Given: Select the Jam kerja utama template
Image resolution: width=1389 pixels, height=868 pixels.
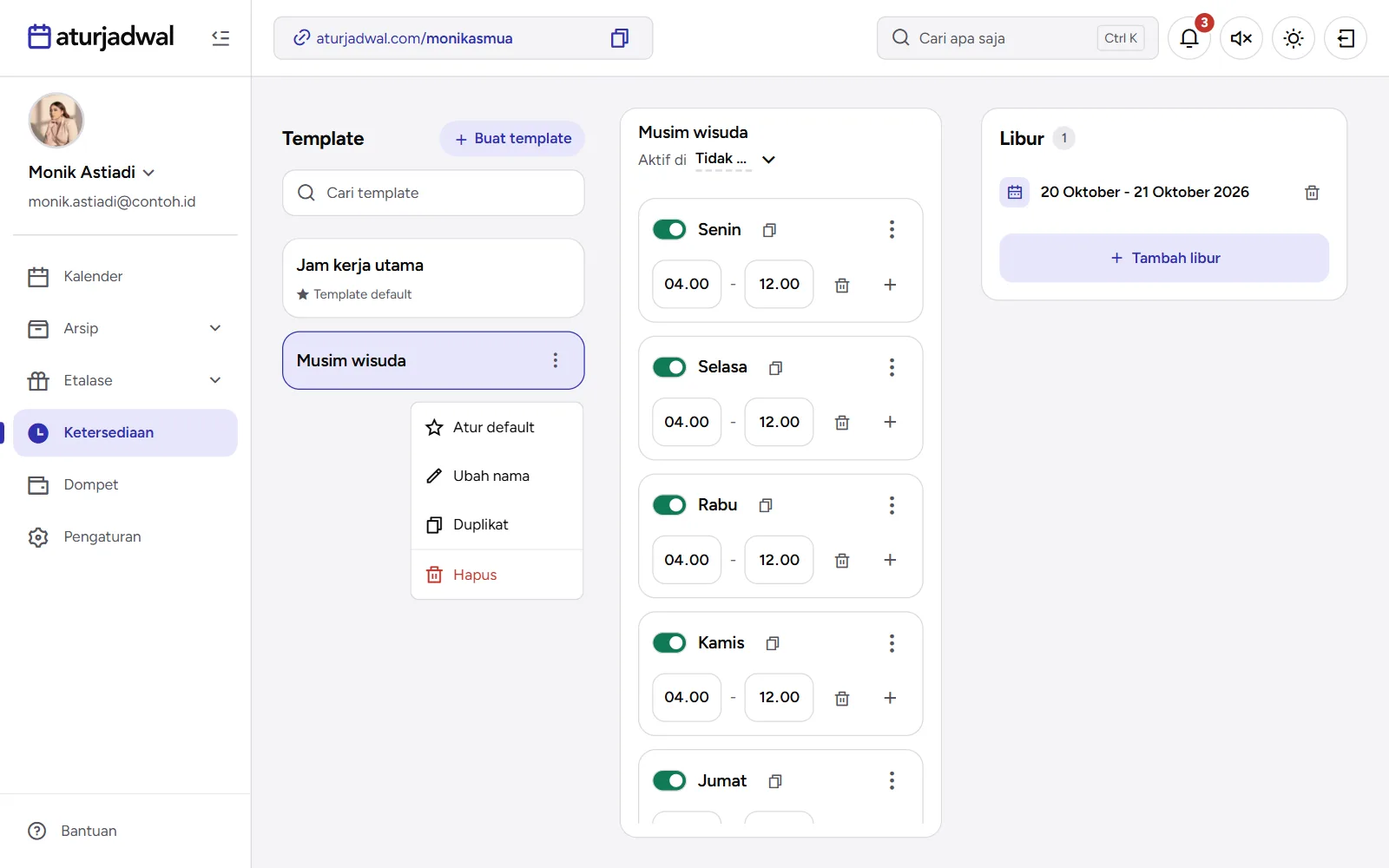Looking at the screenshot, I should pyautogui.click(x=433, y=278).
